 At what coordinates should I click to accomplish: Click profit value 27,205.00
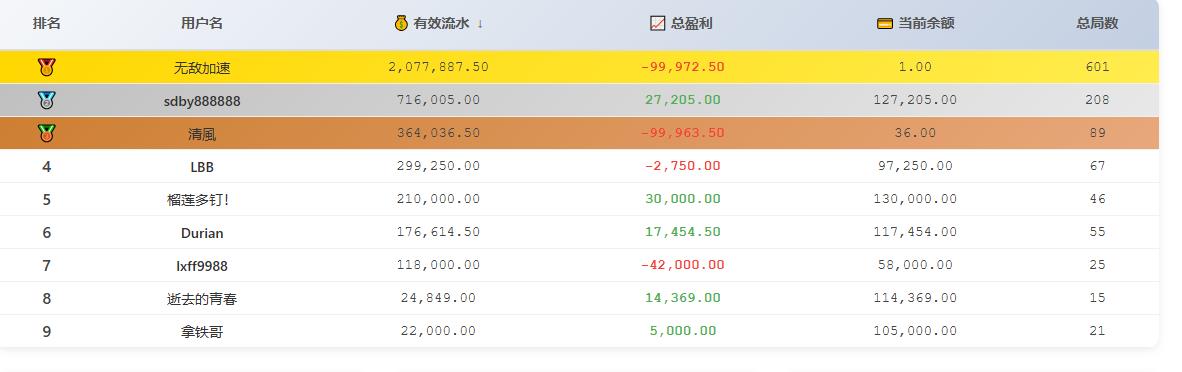(x=682, y=100)
